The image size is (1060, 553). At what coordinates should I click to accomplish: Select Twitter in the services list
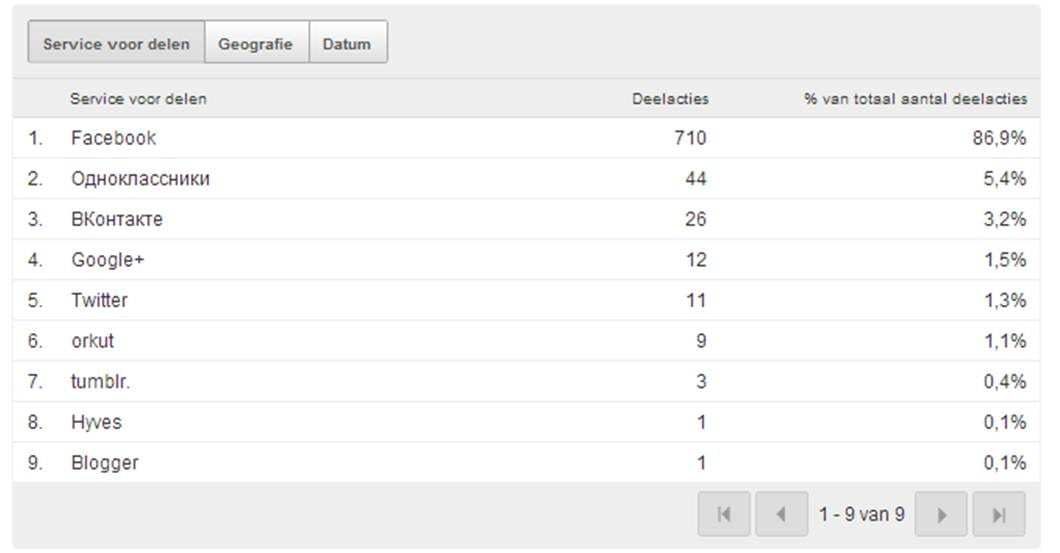pyautogui.click(x=99, y=300)
